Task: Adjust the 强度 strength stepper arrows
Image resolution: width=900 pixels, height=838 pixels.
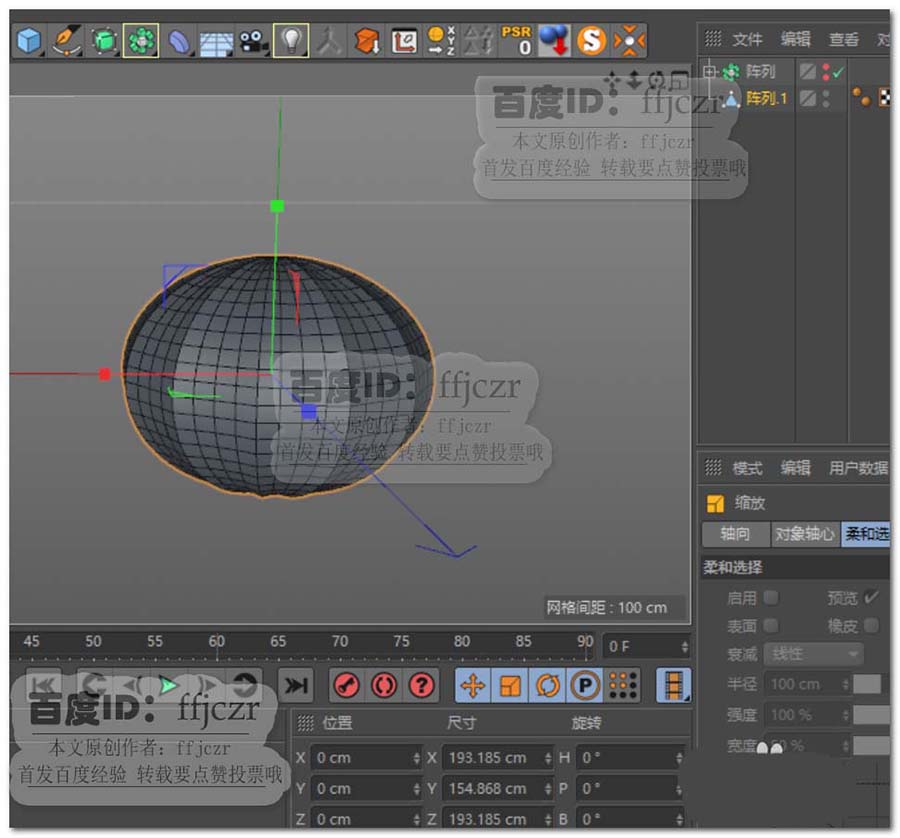Action: pos(845,715)
